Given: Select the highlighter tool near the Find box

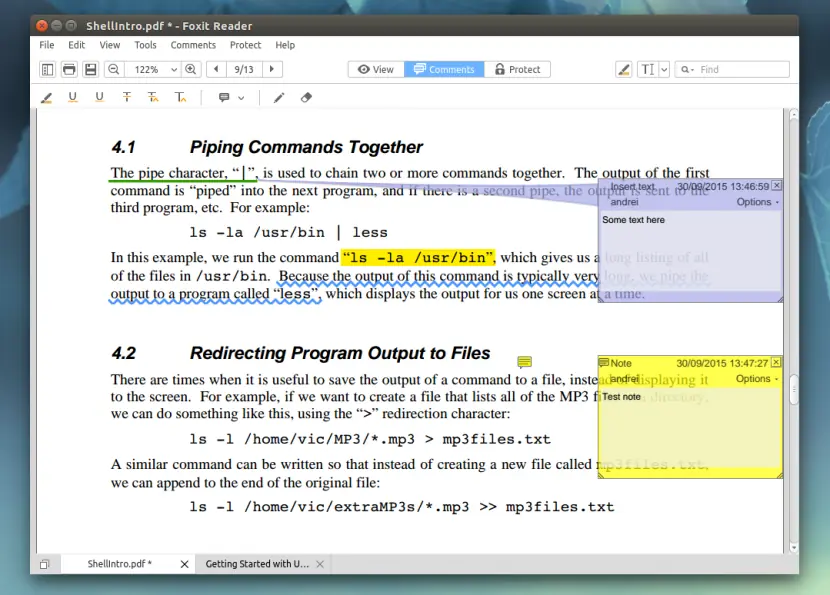Looking at the screenshot, I should tap(624, 69).
